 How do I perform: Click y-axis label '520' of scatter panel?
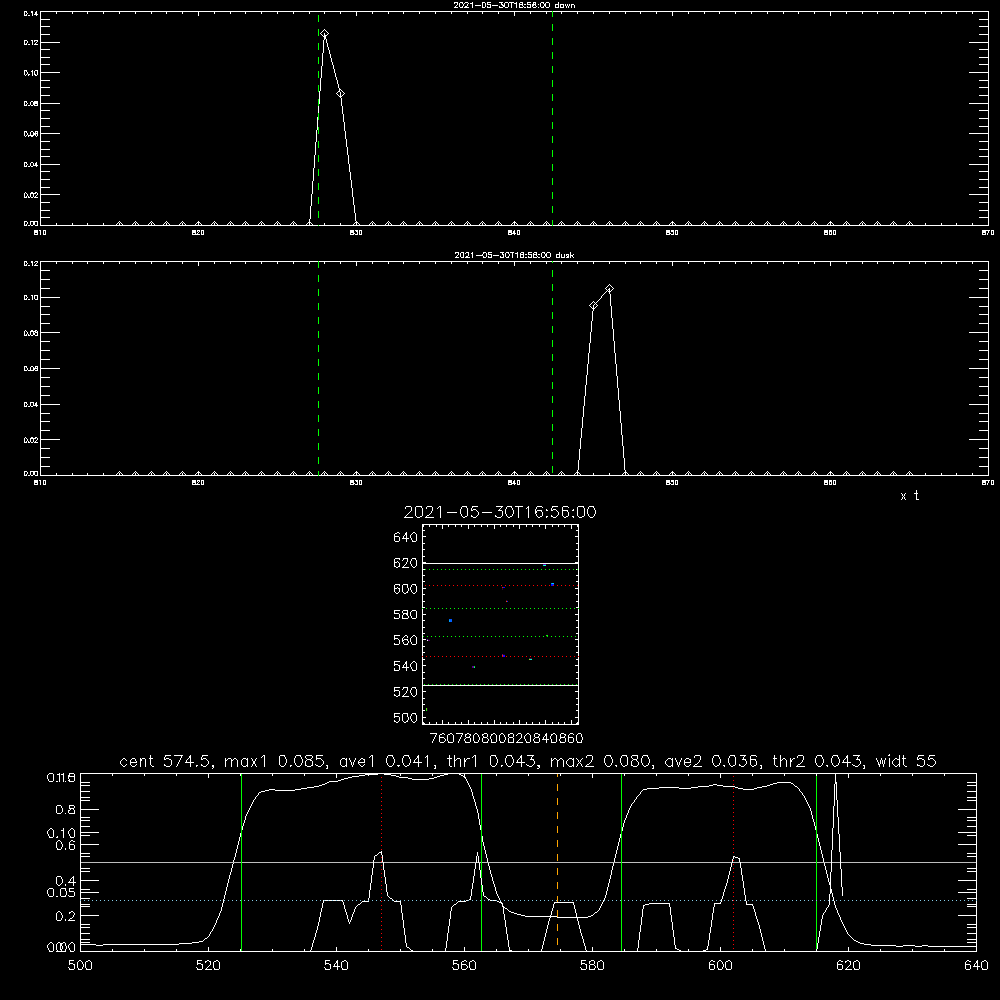coord(406,692)
